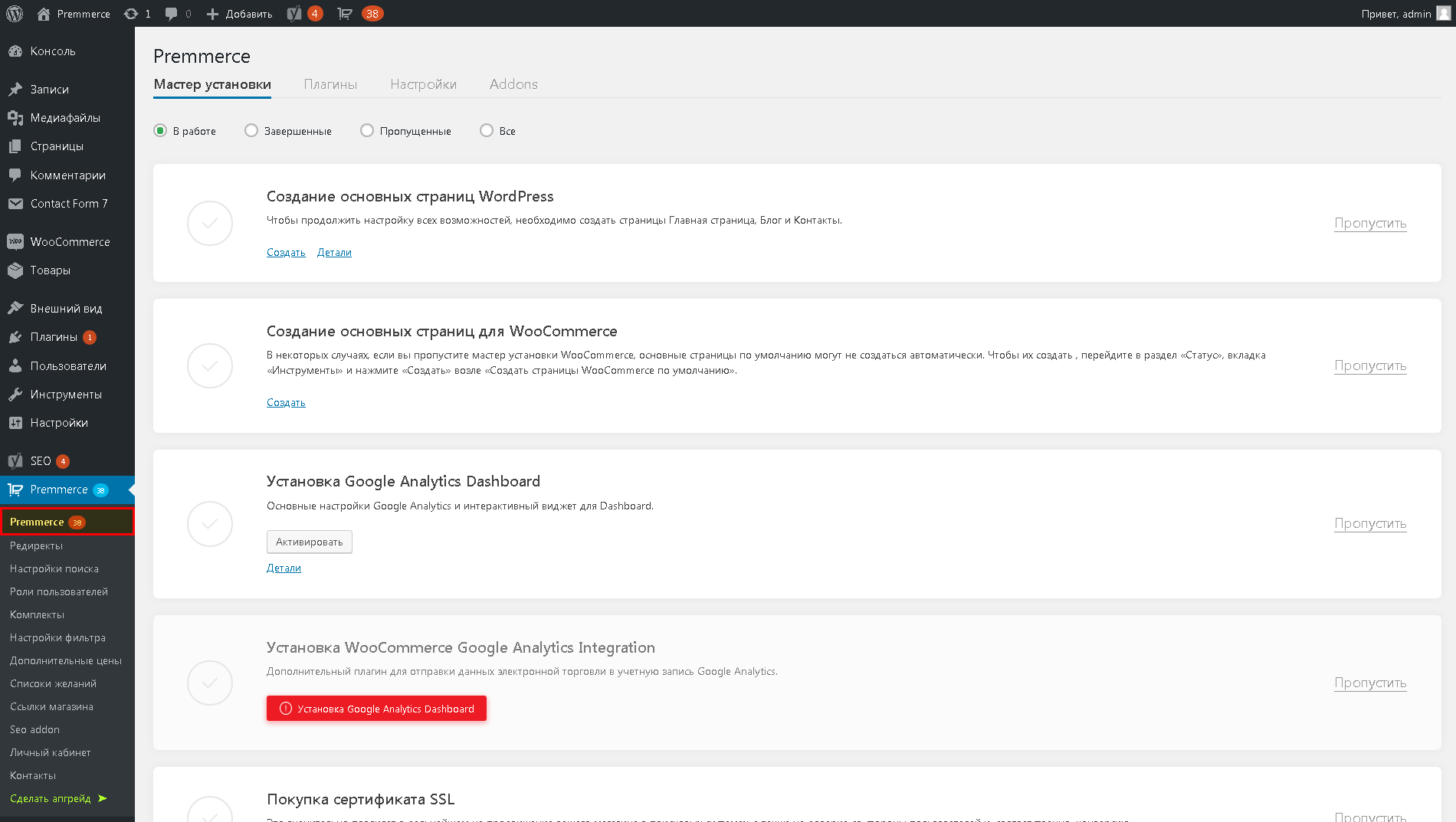Click the Консоль dashboard icon
The image size is (1456, 822).
click(x=15, y=51)
